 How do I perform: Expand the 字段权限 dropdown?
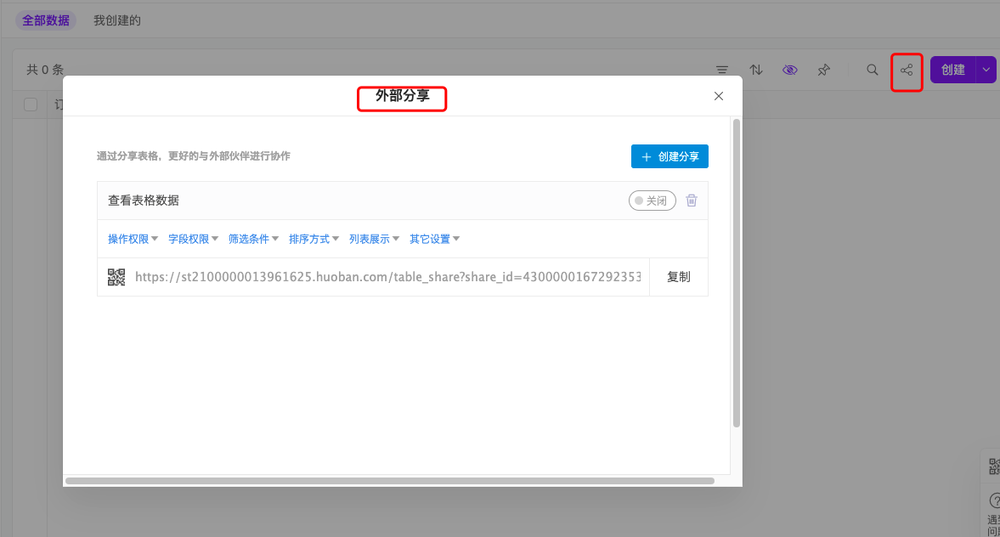click(x=193, y=239)
